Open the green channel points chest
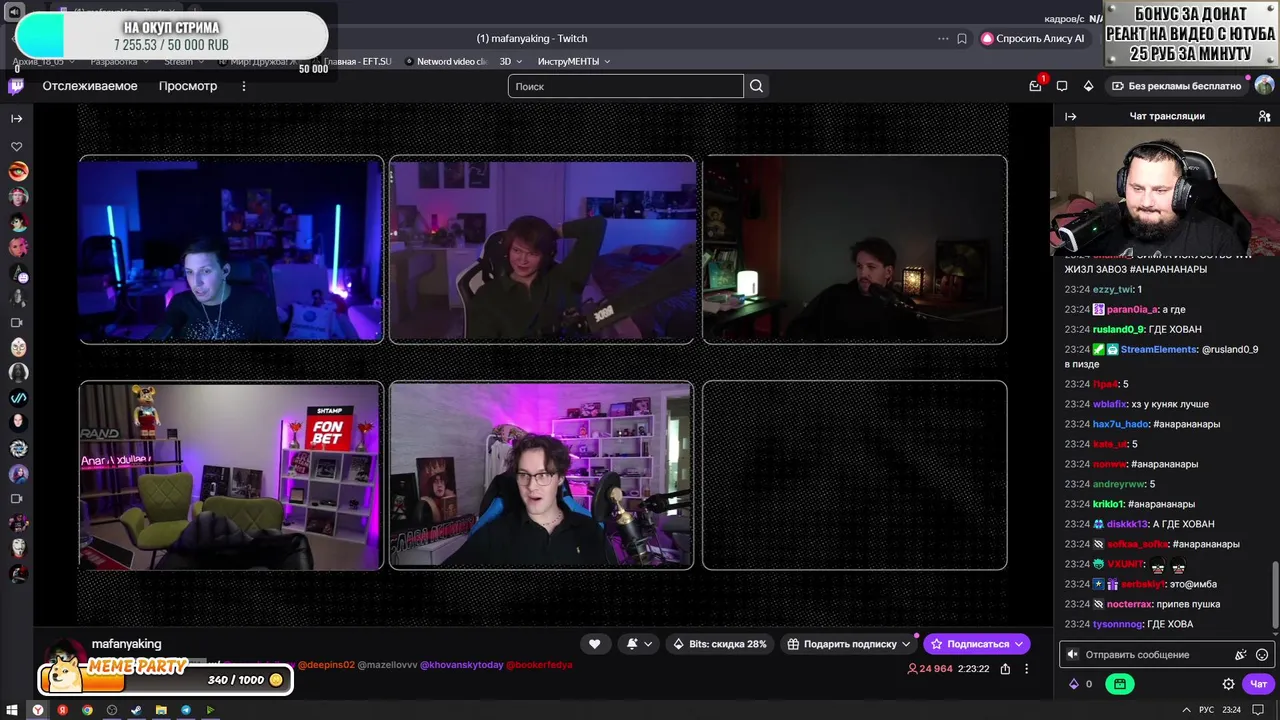1280x720 pixels. [x=1120, y=684]
